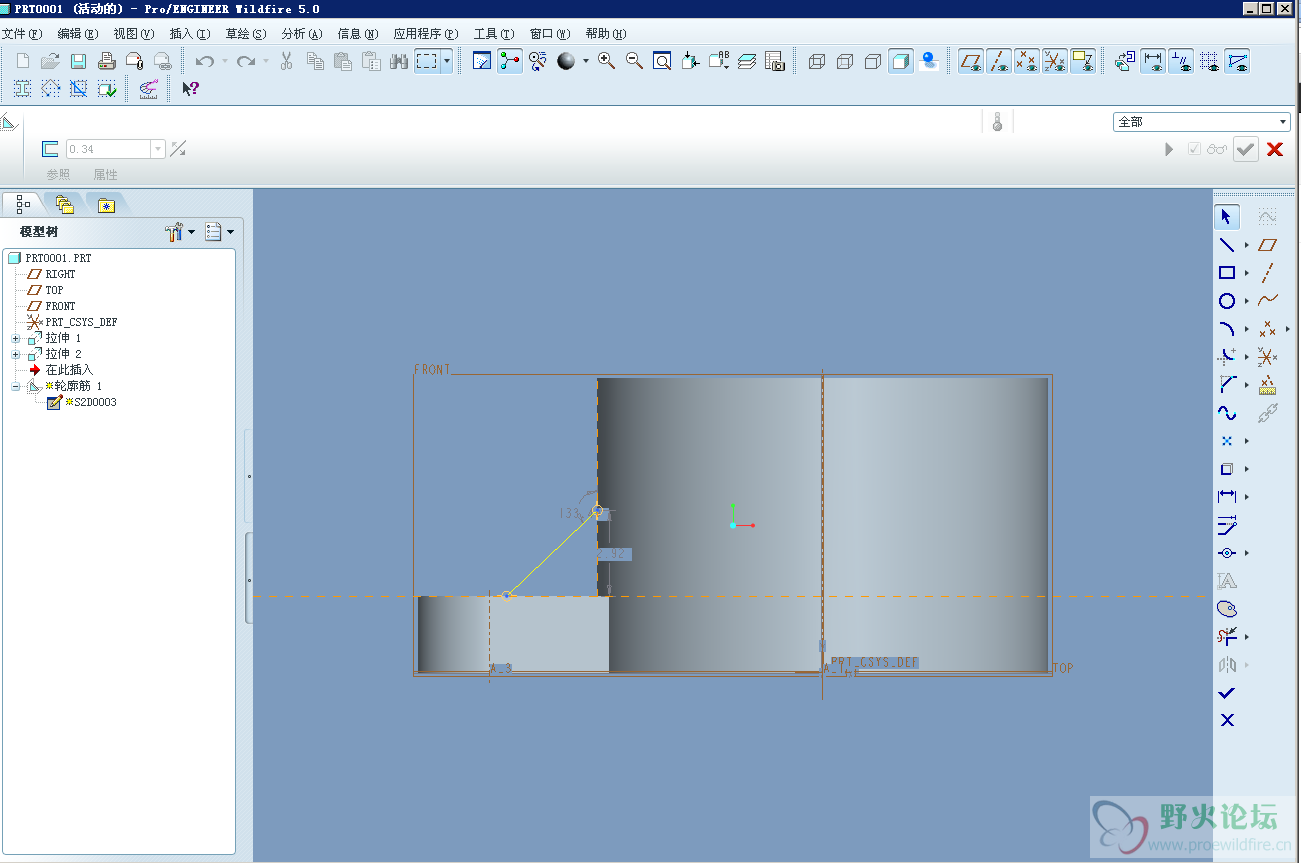Open the model tree settings dropdown
The width and height of the screenshot is (1301, 863).
[180, 232]
